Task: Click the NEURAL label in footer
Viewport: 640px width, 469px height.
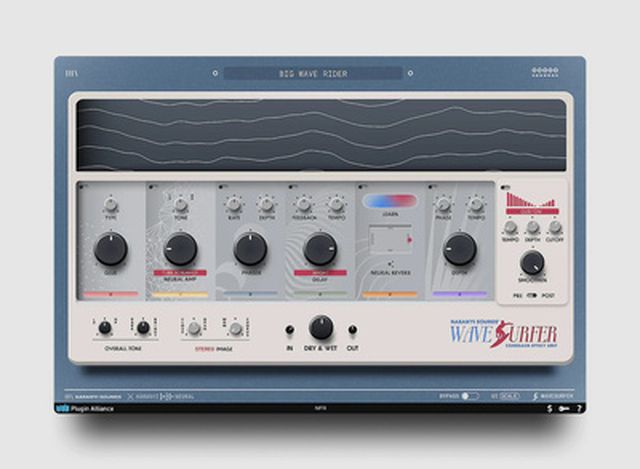Action: (184, 396)
